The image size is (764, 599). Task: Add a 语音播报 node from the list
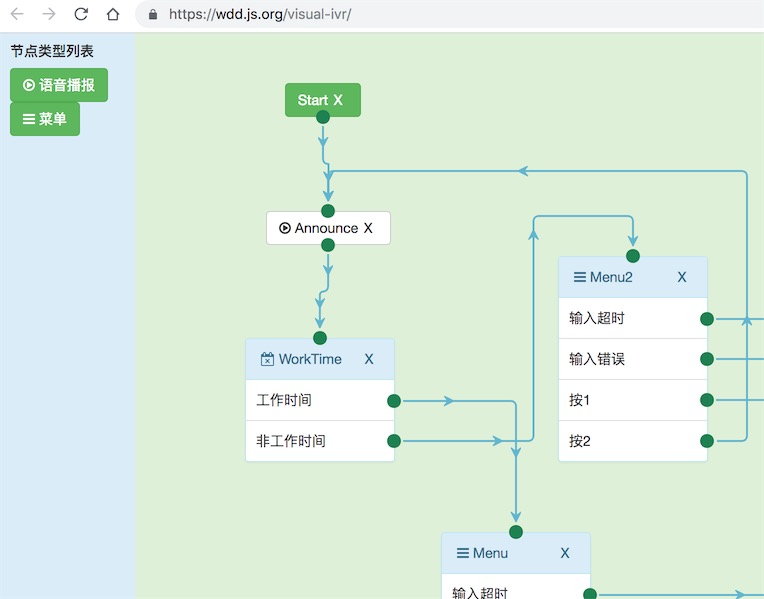point(59,86)
